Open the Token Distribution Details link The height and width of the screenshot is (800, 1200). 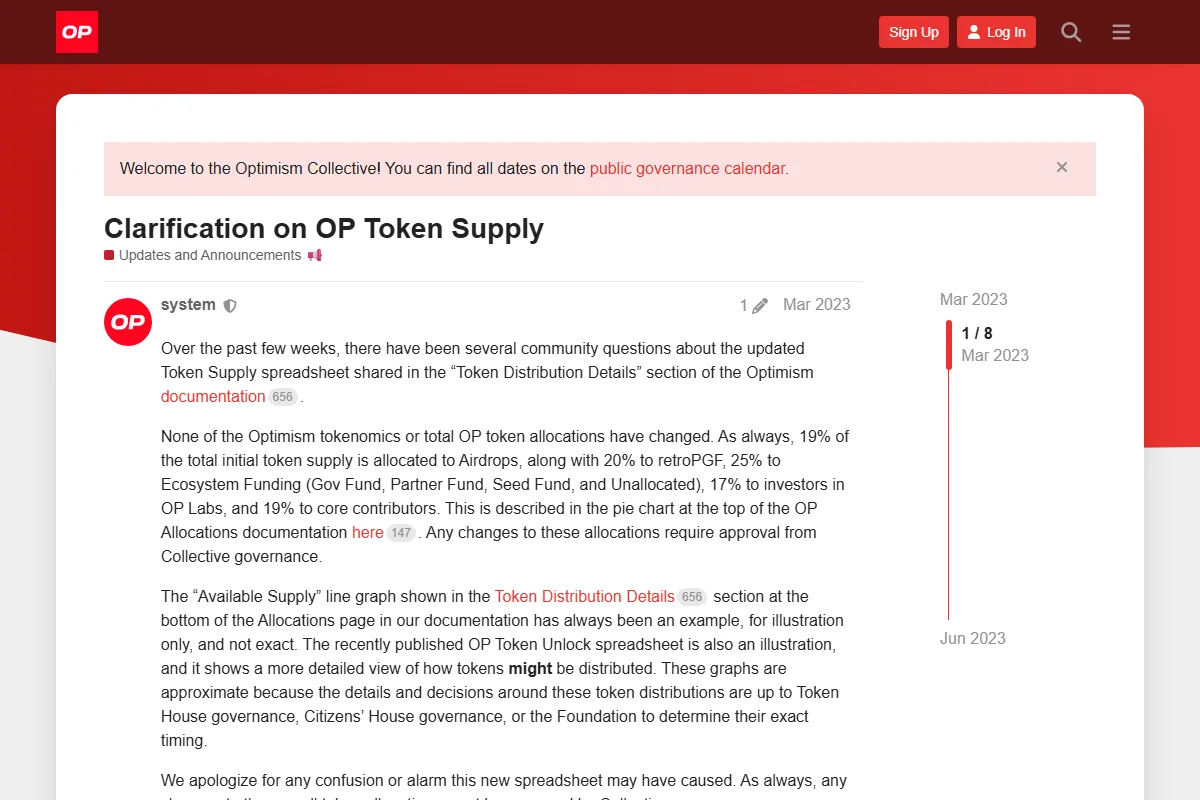(x=584, y=596)
